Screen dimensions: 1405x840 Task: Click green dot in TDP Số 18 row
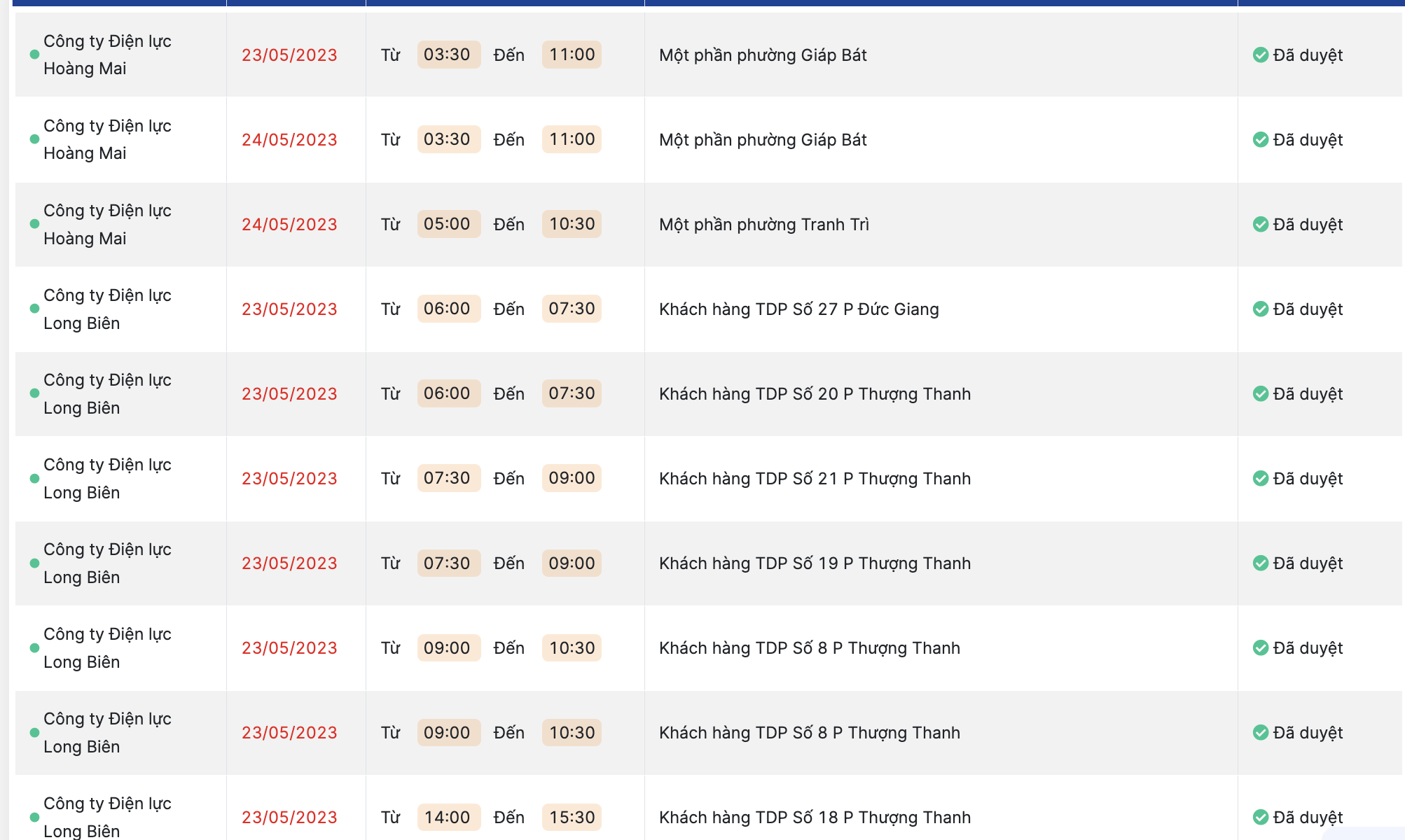(34, 818)
